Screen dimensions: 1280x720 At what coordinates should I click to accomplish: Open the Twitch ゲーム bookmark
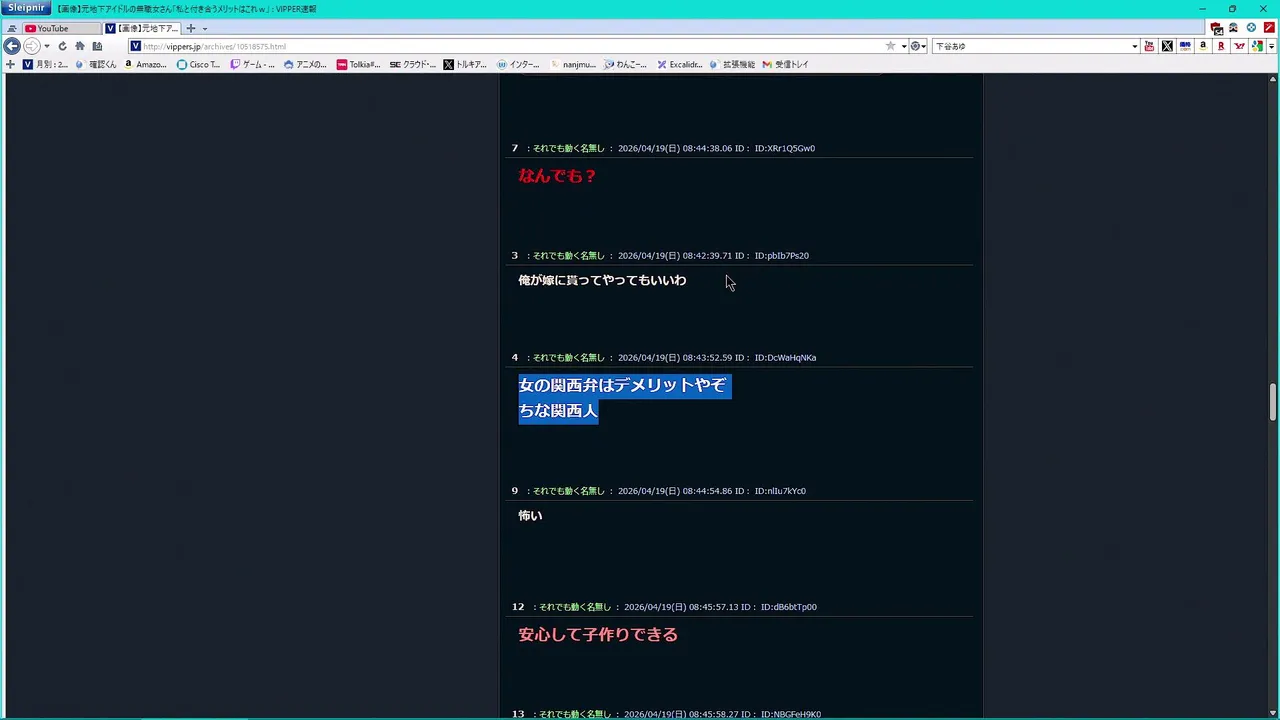tap(253, 64)
